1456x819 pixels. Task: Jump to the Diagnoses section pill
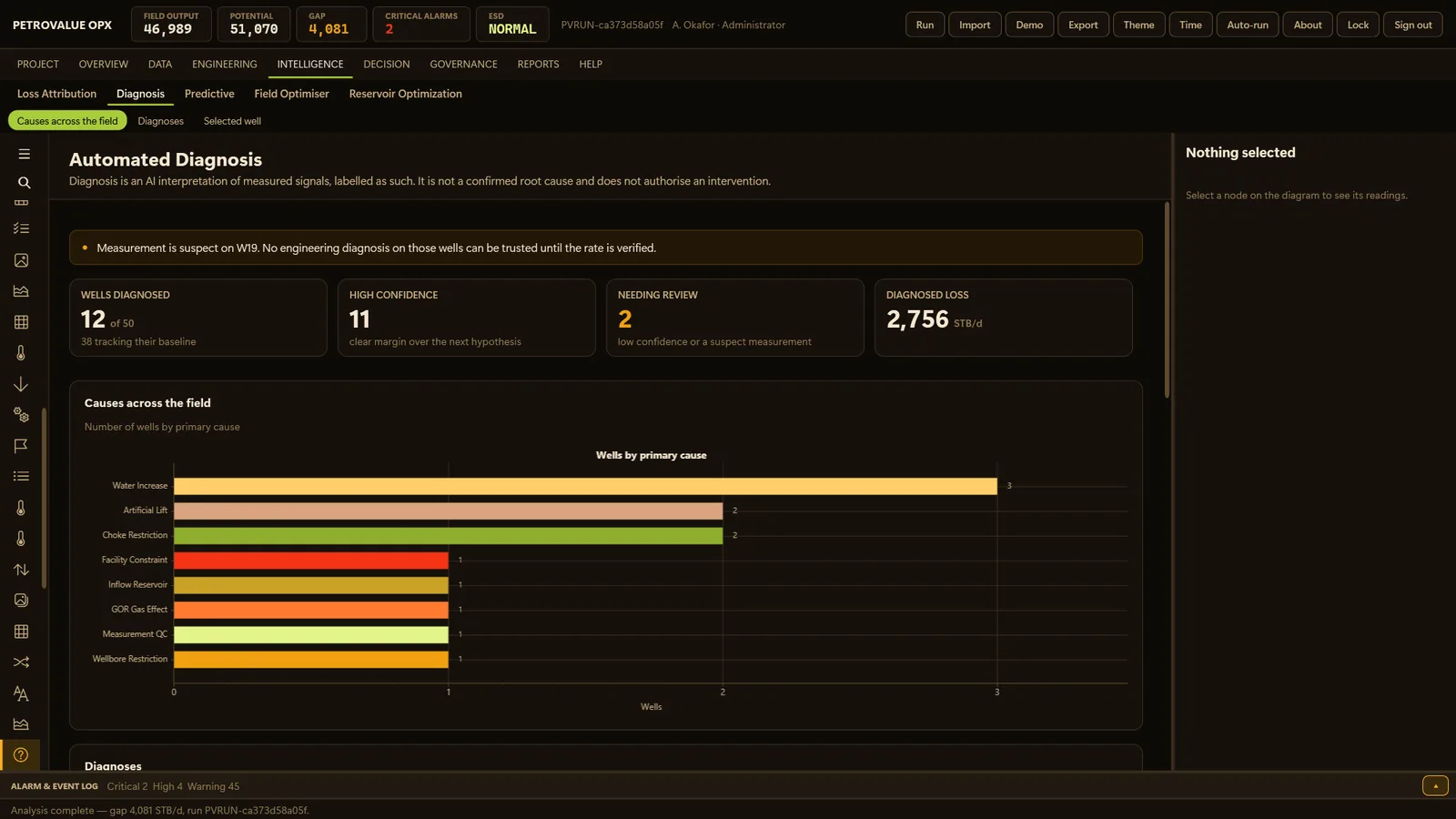coord(161,121)
